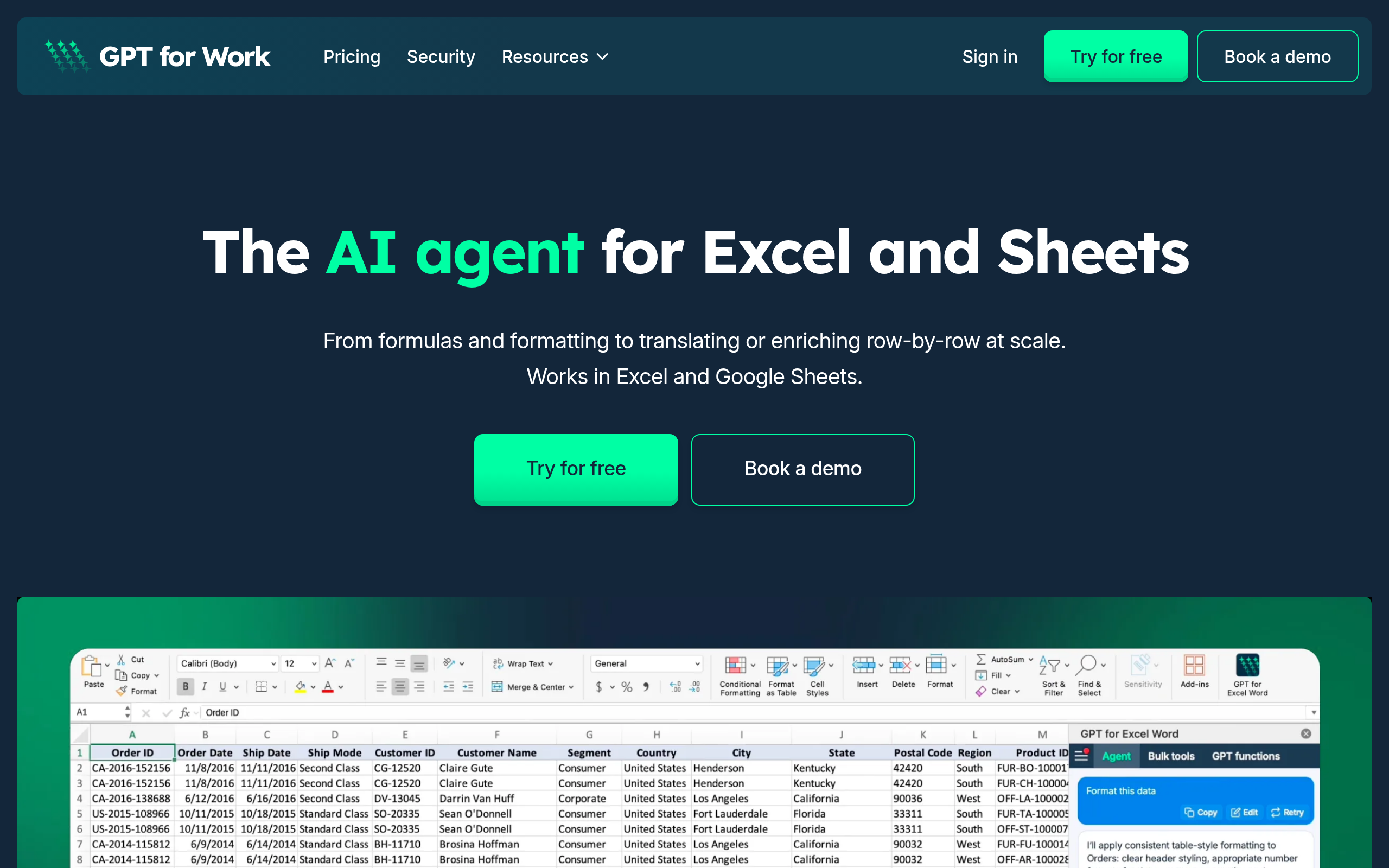
Task: Click the hero Try for free button
Action: (x=576, y=469)
